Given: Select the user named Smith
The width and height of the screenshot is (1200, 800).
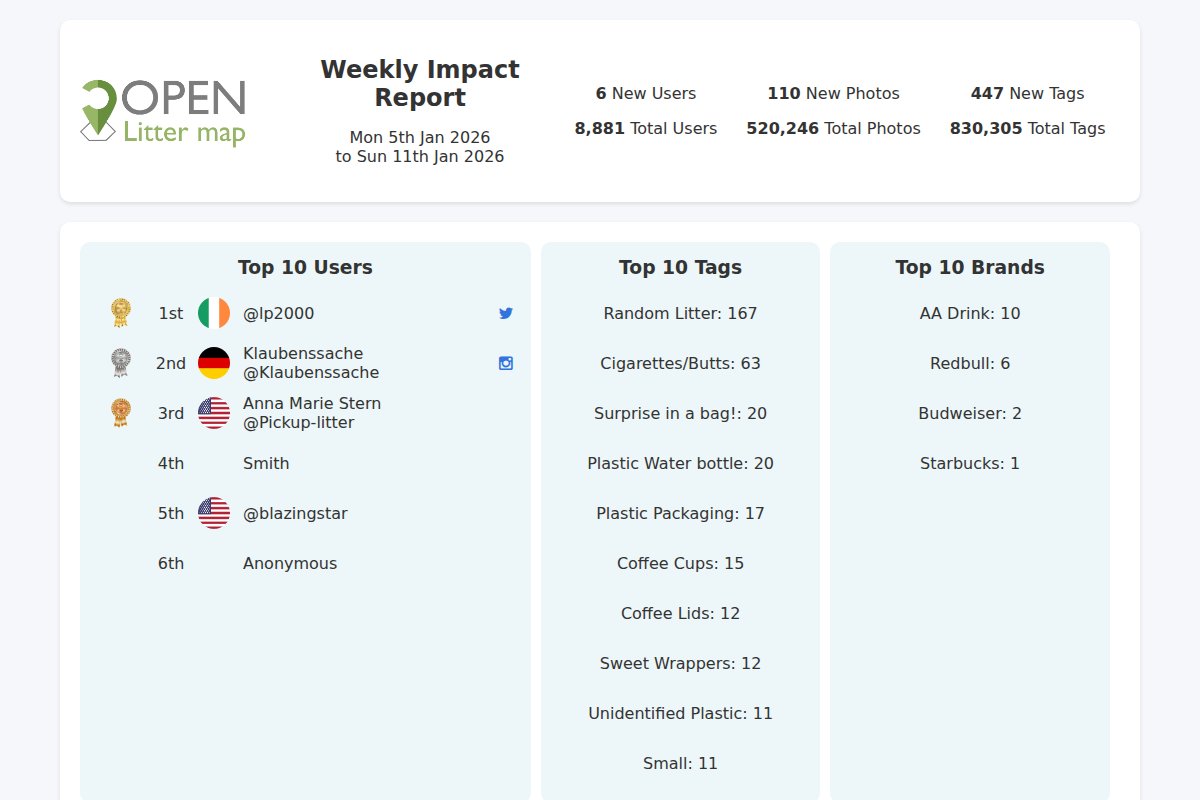Looking at the screenshot, I should pos(266,463).
